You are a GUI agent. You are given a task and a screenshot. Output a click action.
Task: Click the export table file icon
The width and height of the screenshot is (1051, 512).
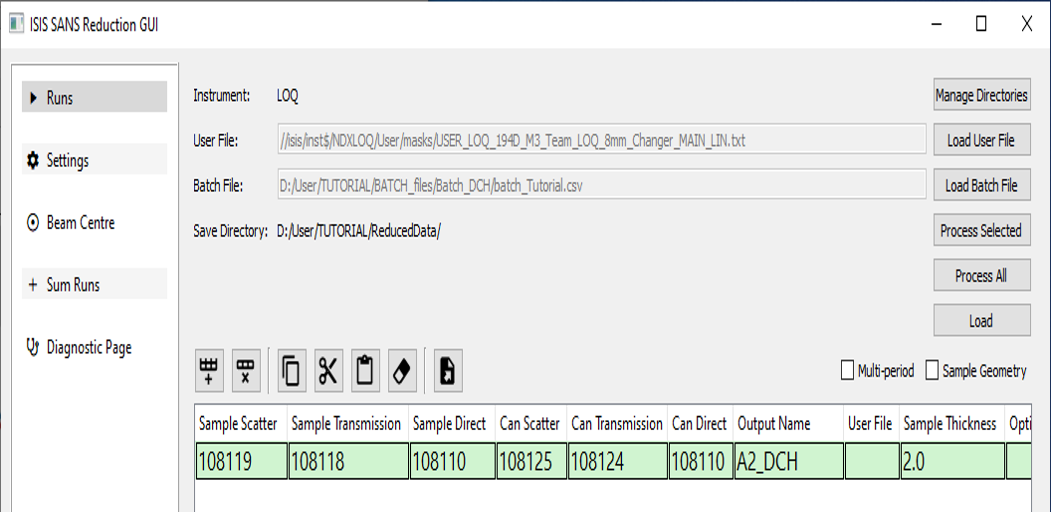coord(447,371)
